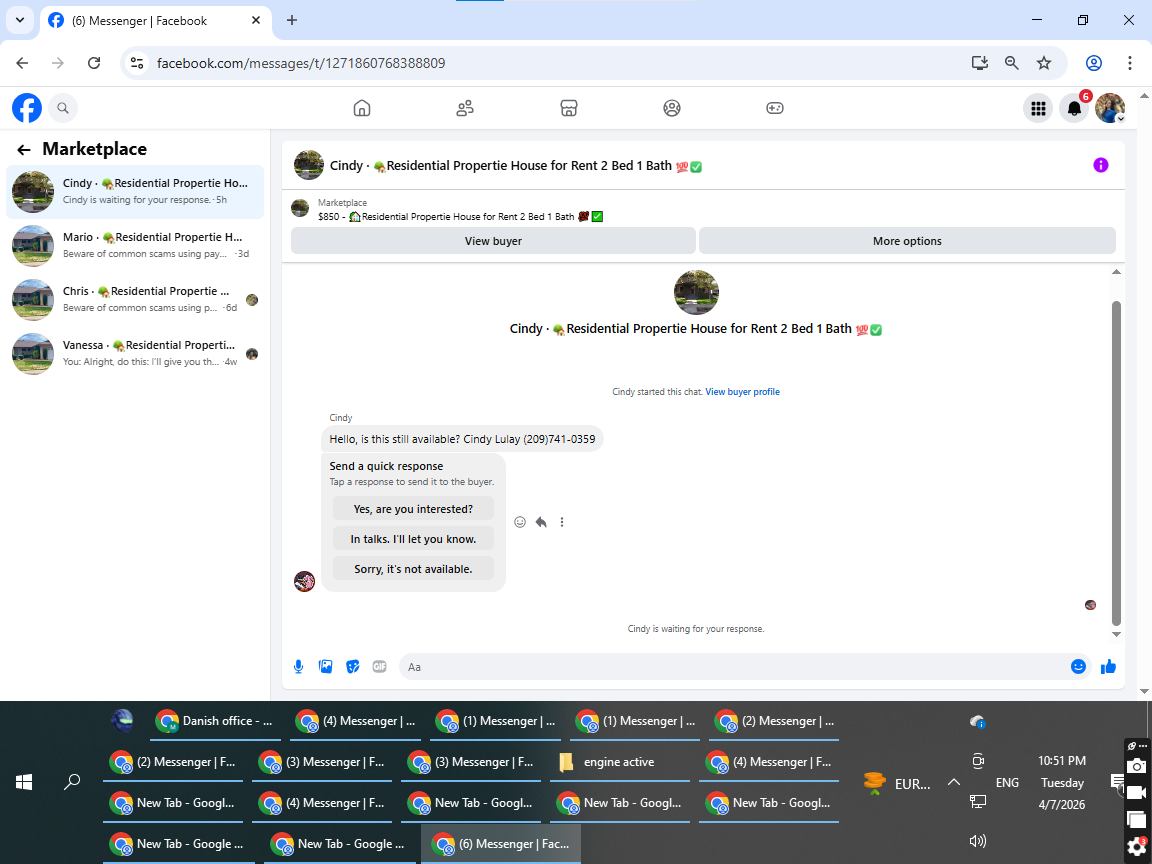1152x864 pixels.
Task: Click the voice clip microphone icon
Action: coord(298,667)
